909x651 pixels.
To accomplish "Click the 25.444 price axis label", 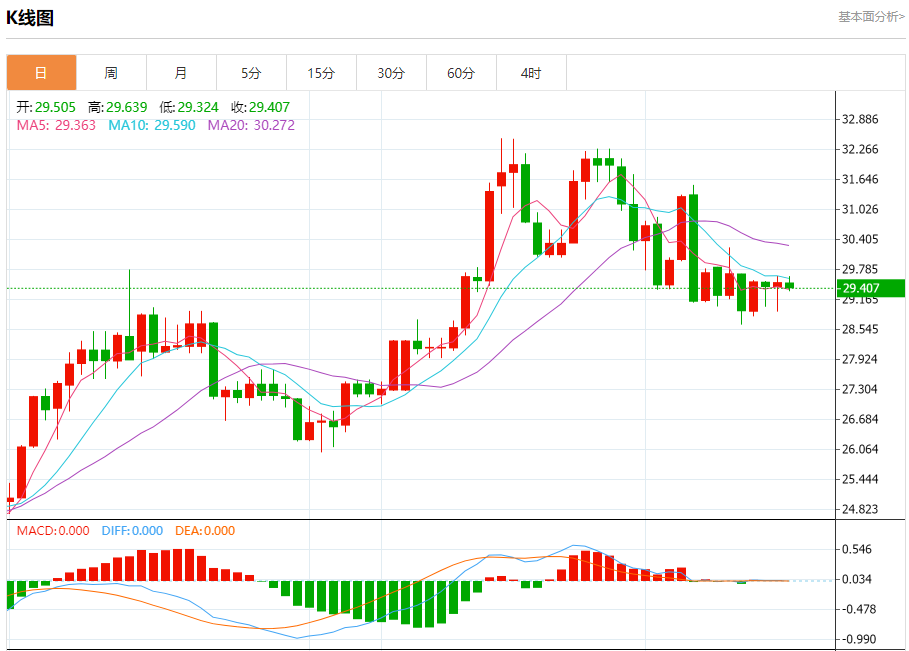I will point(860,479).
